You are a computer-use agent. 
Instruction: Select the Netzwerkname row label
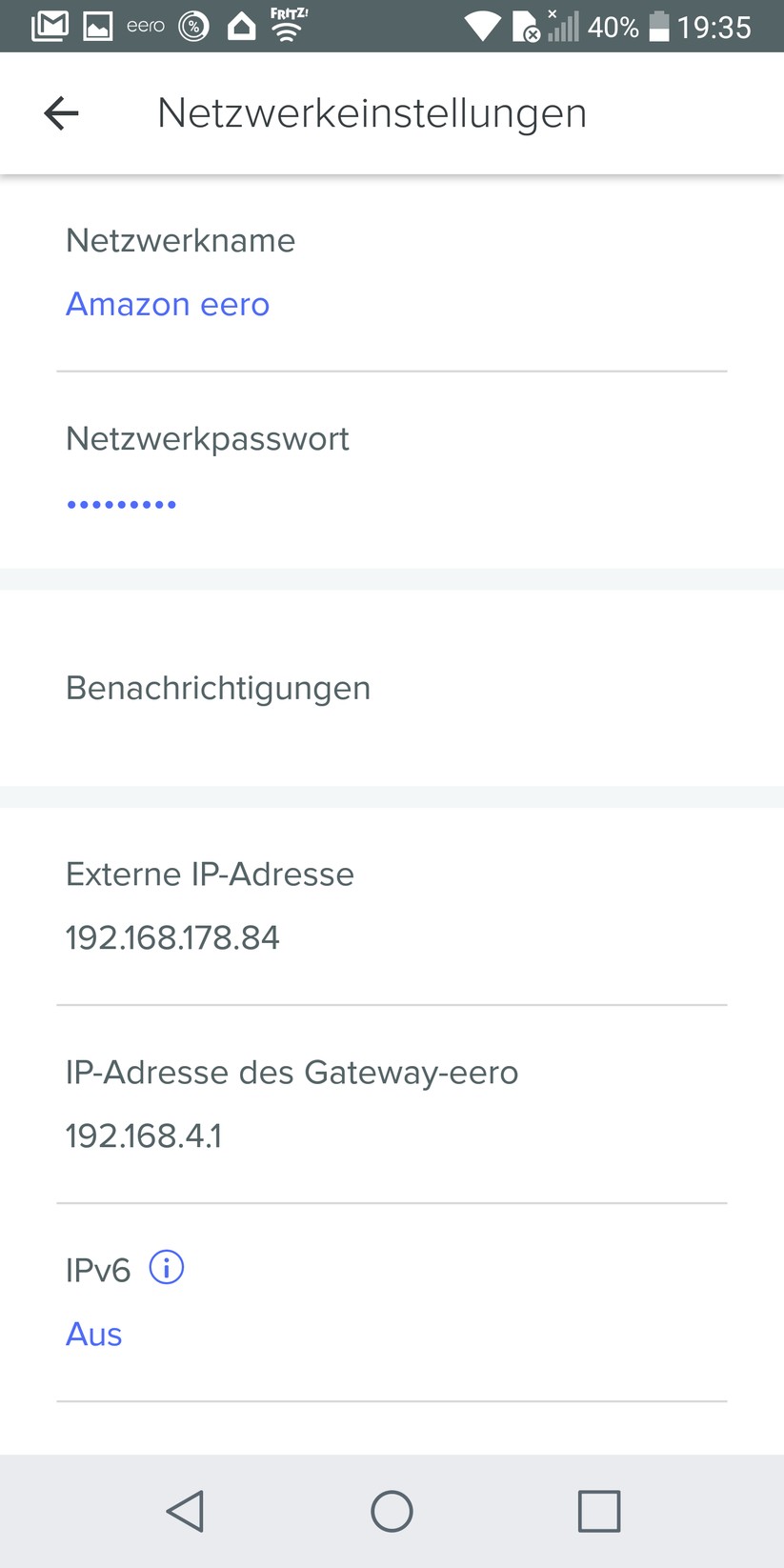pyautogui.click(x=180, y=241)
